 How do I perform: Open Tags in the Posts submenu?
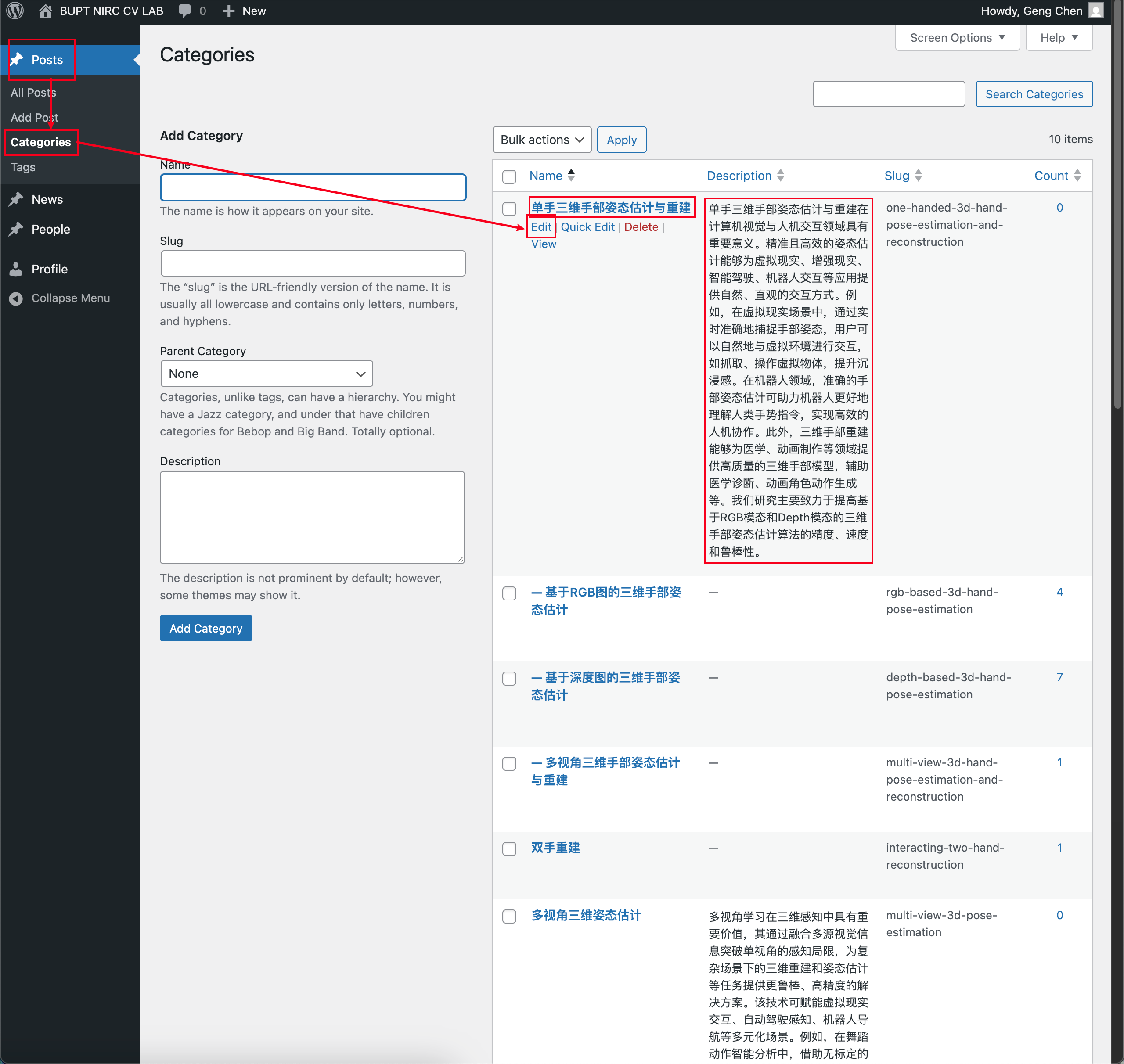23,167
